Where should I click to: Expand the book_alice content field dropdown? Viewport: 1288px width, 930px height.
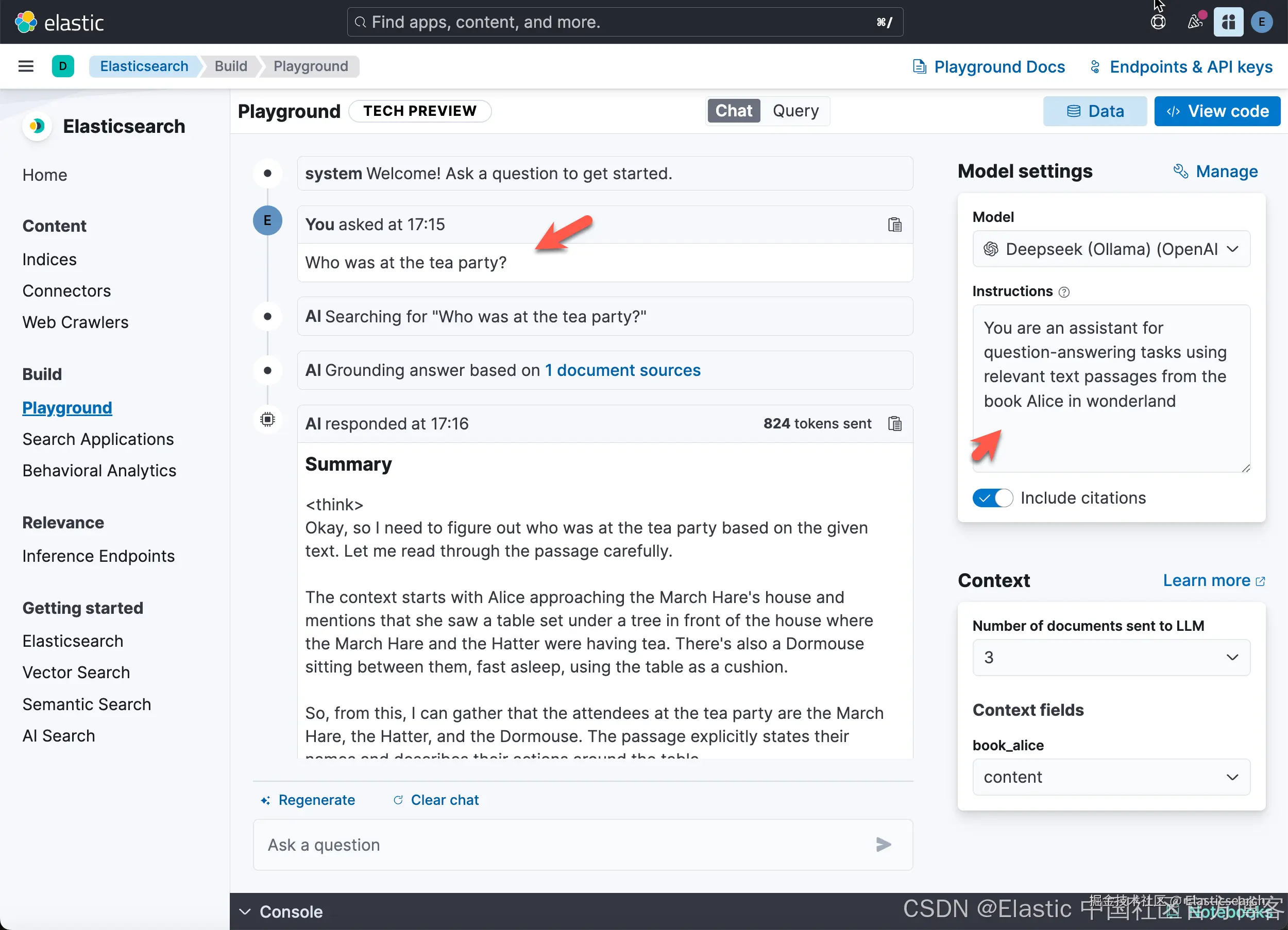tap(1111, 777)
